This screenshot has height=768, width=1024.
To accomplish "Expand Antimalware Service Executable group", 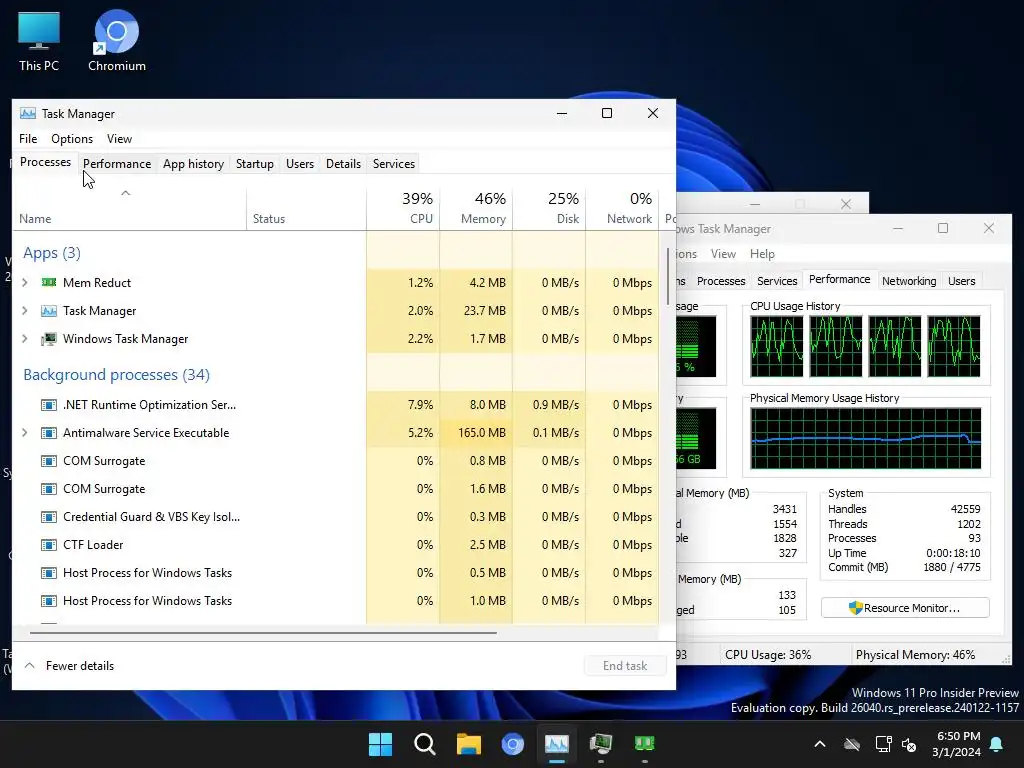I will point(25,433).
